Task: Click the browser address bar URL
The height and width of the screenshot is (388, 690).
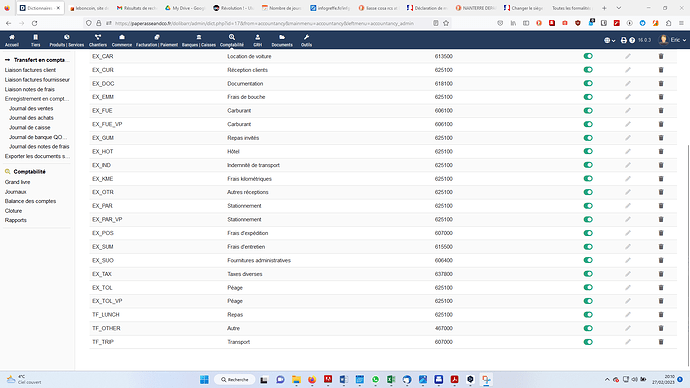Action: 264,23
